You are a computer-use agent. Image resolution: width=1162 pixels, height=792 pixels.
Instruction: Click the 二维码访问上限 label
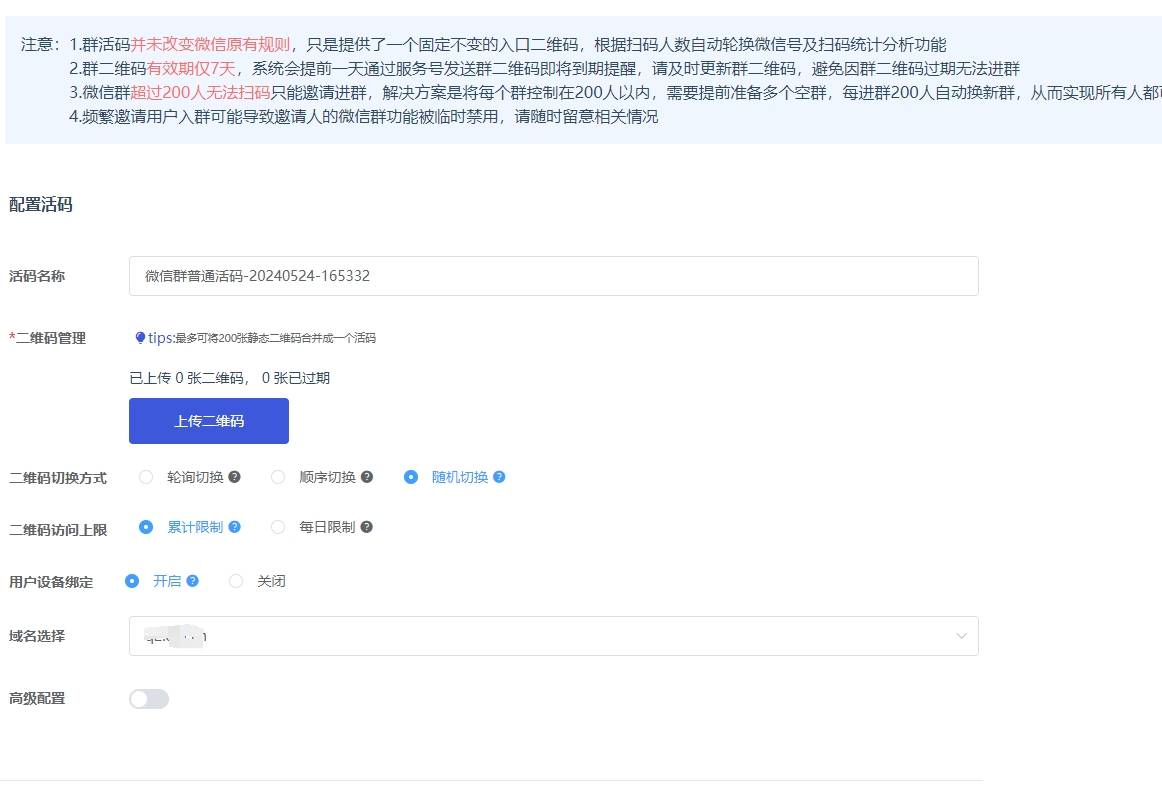(58, 530)
